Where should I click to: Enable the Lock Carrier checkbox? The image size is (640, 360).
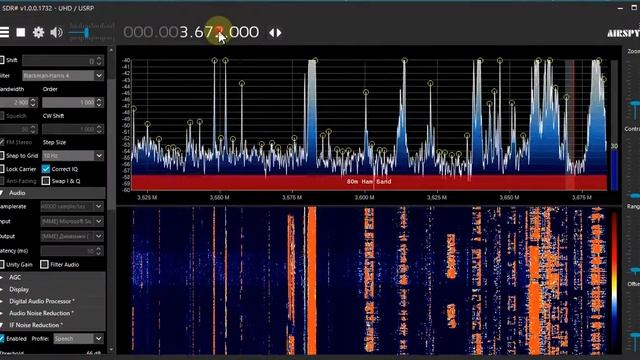[x=2, y=169]
